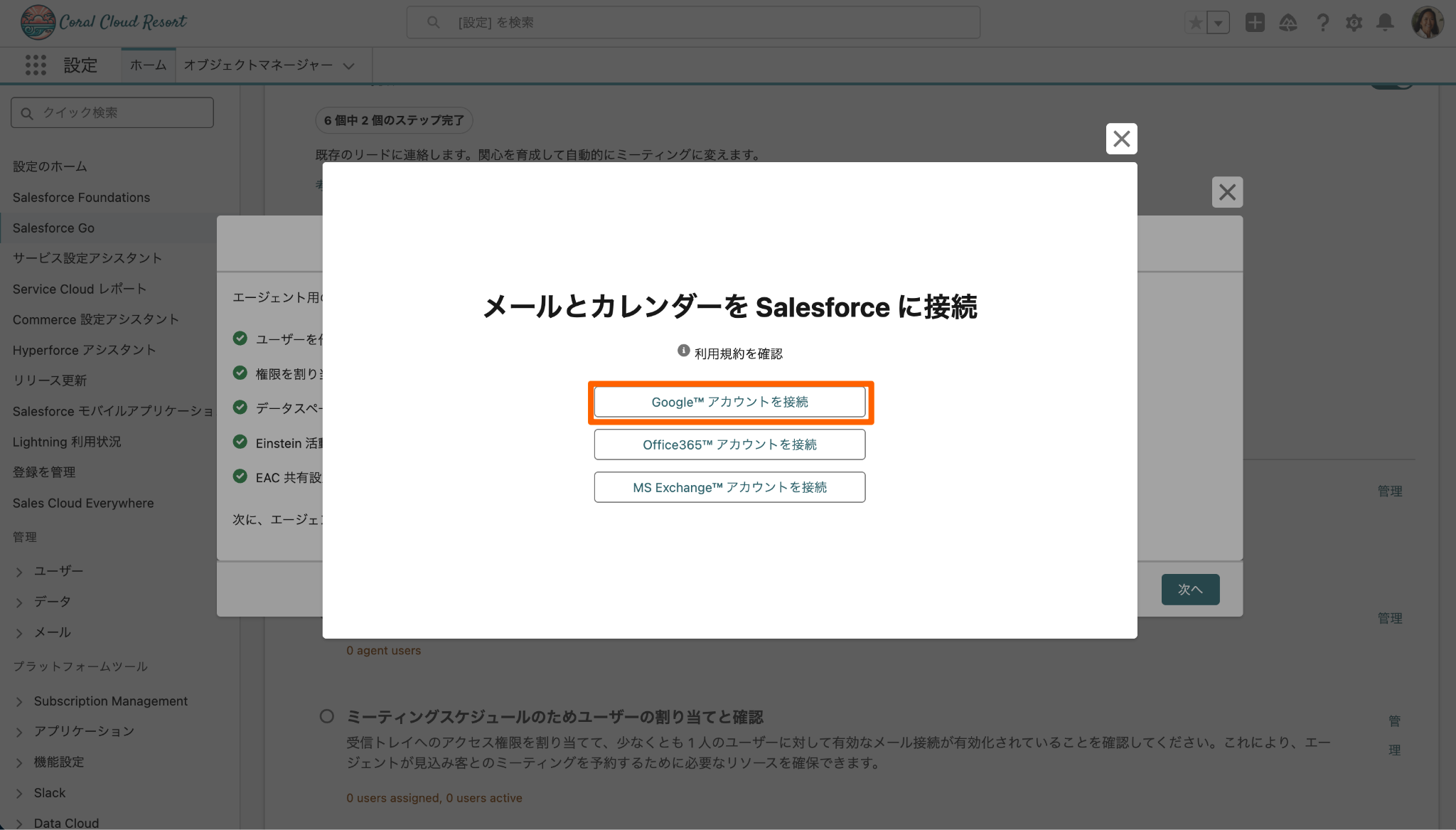
Task: Click Office365™ アカウントを接続 button
Action: pos(729,445)
